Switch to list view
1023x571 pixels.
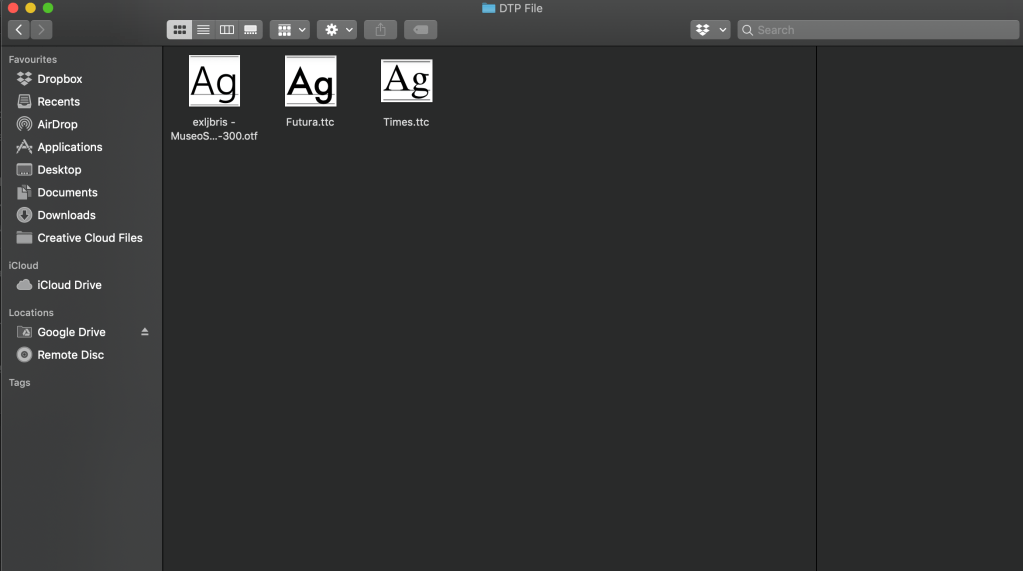click(x=203, y=30)
